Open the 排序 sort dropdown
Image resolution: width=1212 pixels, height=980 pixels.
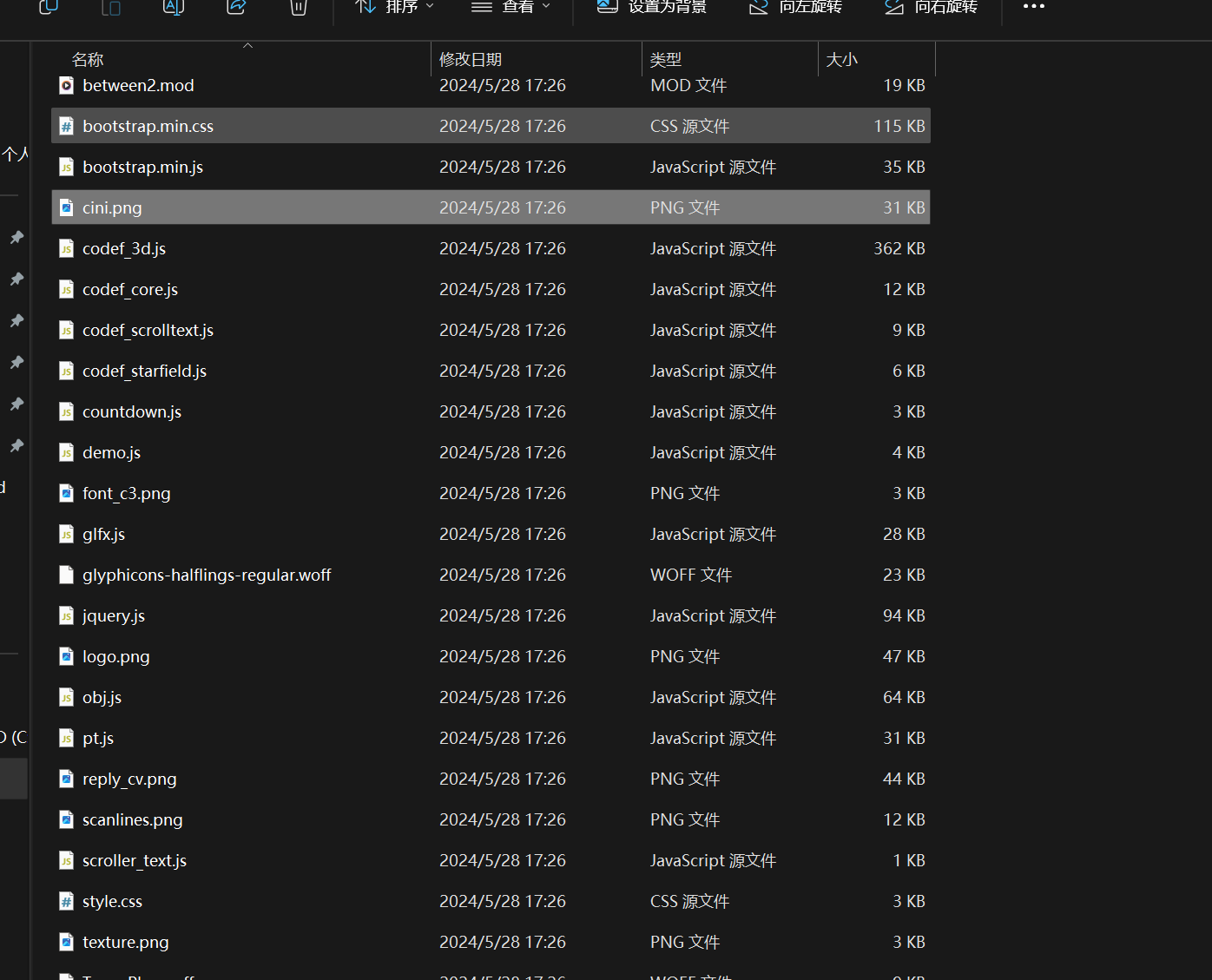tap(395, 7)
